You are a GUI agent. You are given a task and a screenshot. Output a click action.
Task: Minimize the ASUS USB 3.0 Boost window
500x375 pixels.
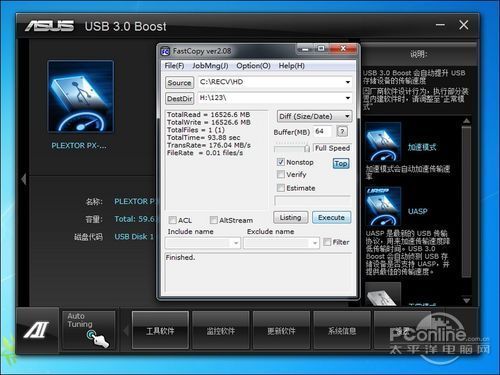(x=440, y=25)
